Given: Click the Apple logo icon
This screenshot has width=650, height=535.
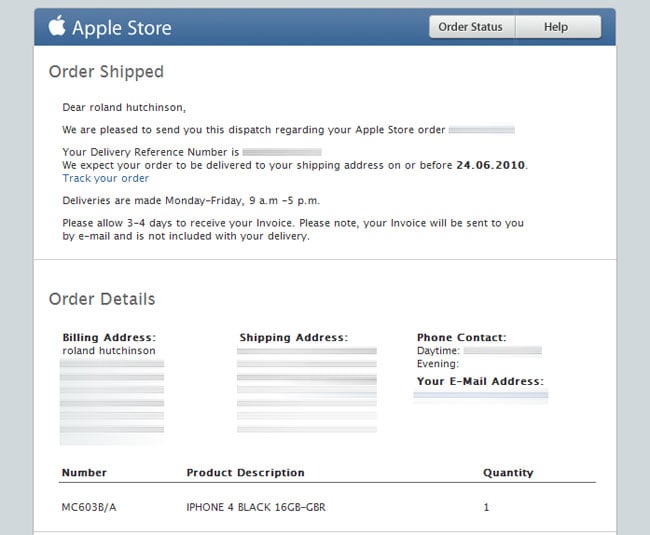Looking at the screenshot, I should click(57, 26).
